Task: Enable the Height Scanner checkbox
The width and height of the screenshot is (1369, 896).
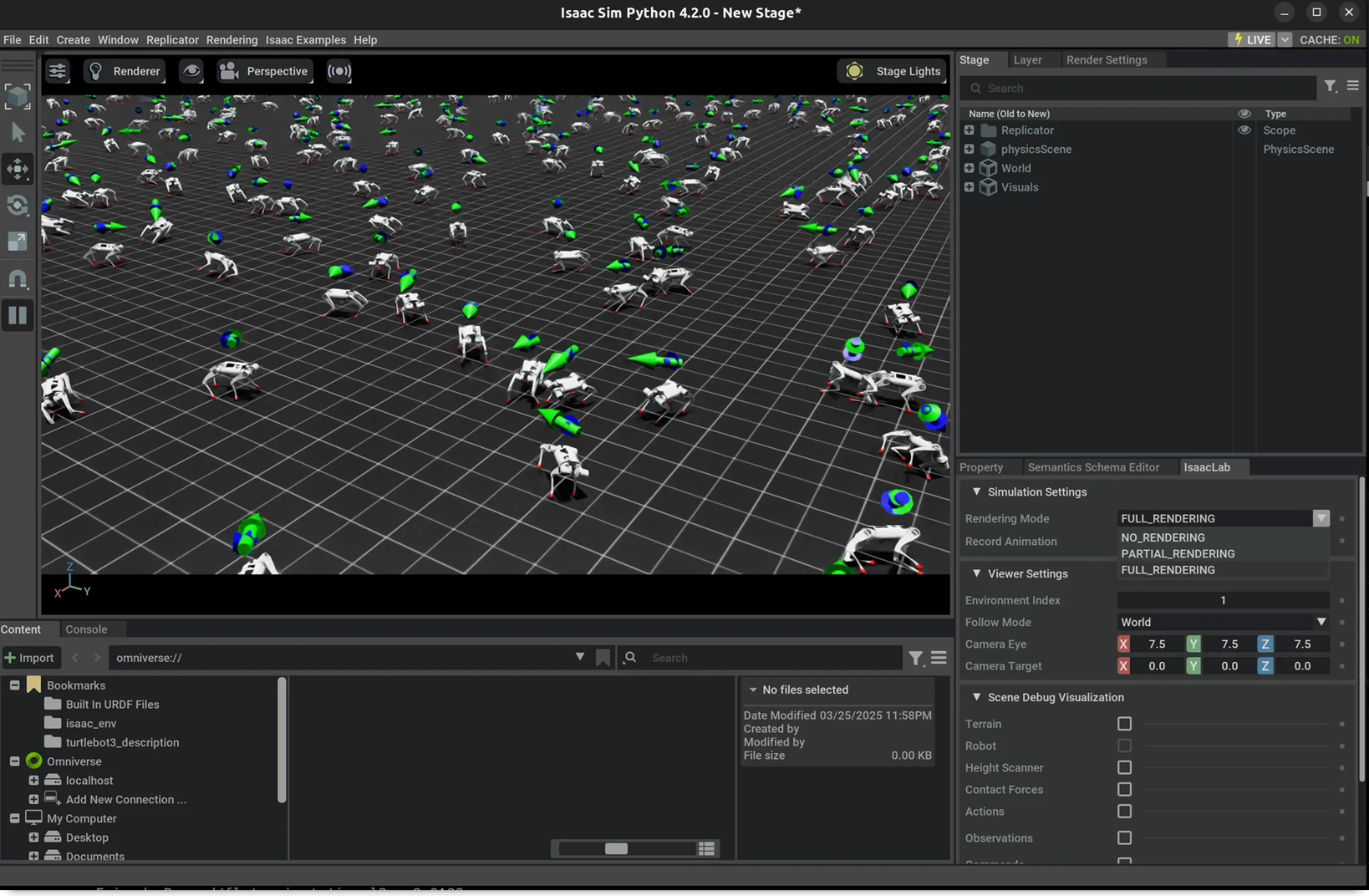Action: point(1124,767)
